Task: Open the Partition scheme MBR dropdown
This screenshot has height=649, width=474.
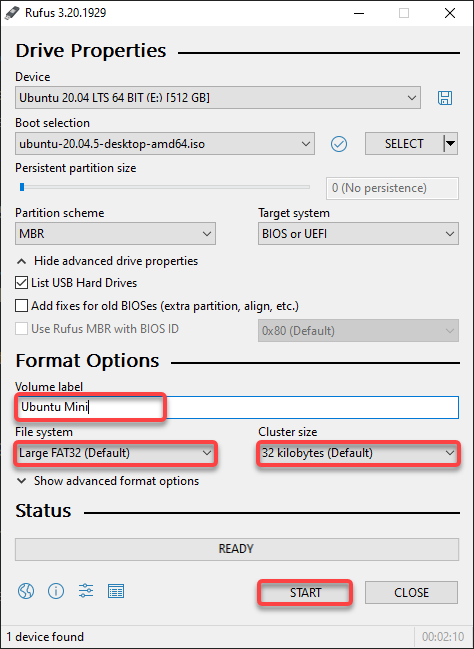Action: pyautogui.click(x=115, y=233)
